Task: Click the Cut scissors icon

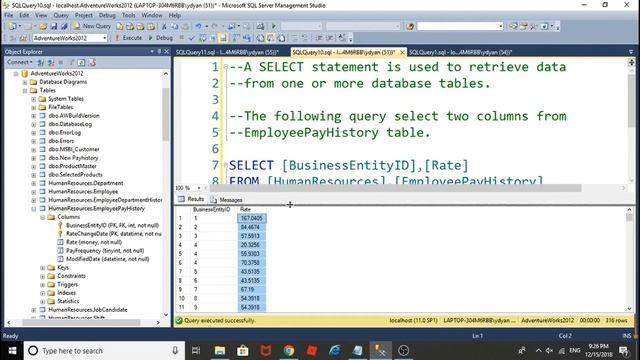Action: (x=164, y=26)
